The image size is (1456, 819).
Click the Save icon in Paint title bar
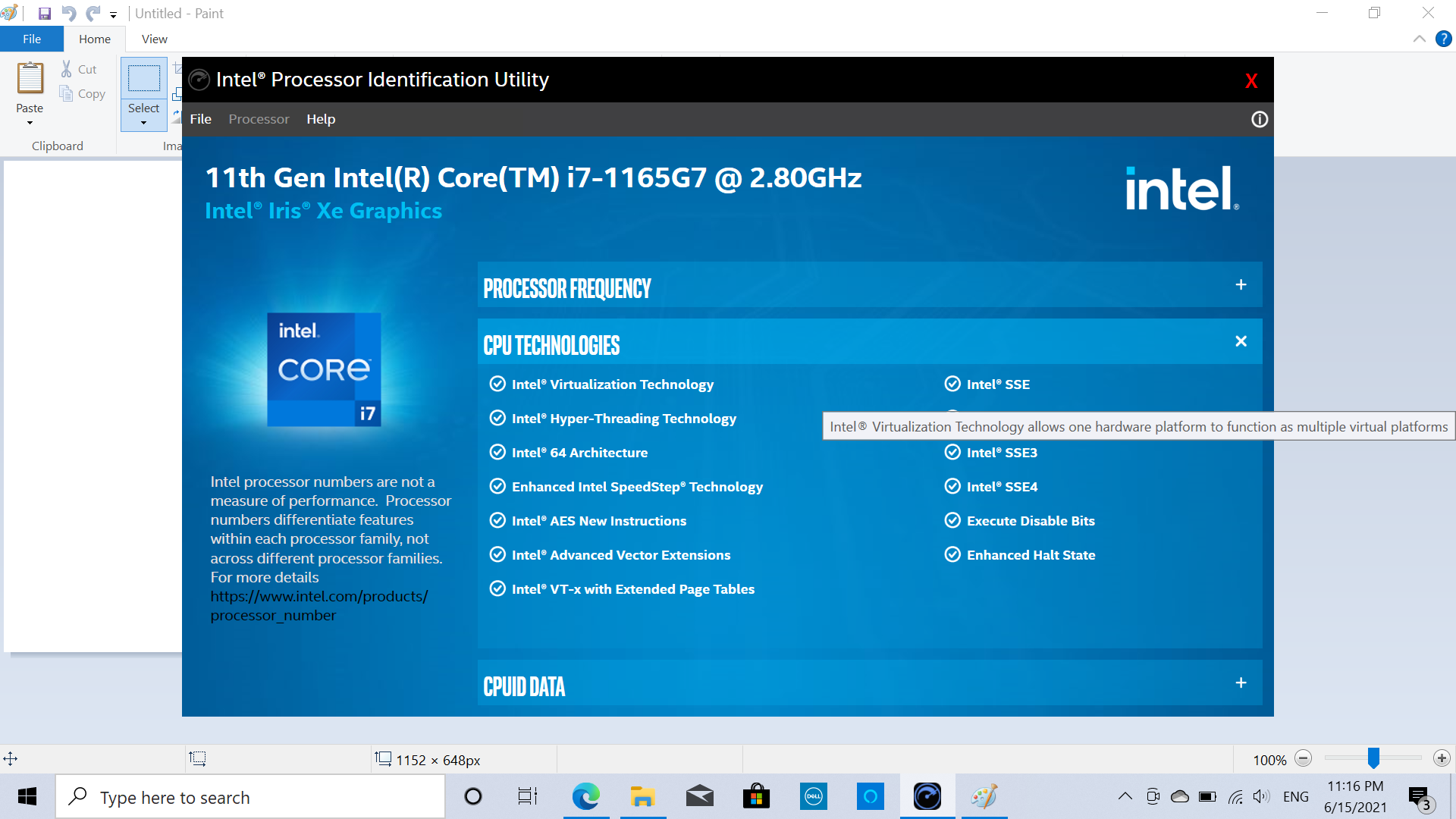(44, 13)
